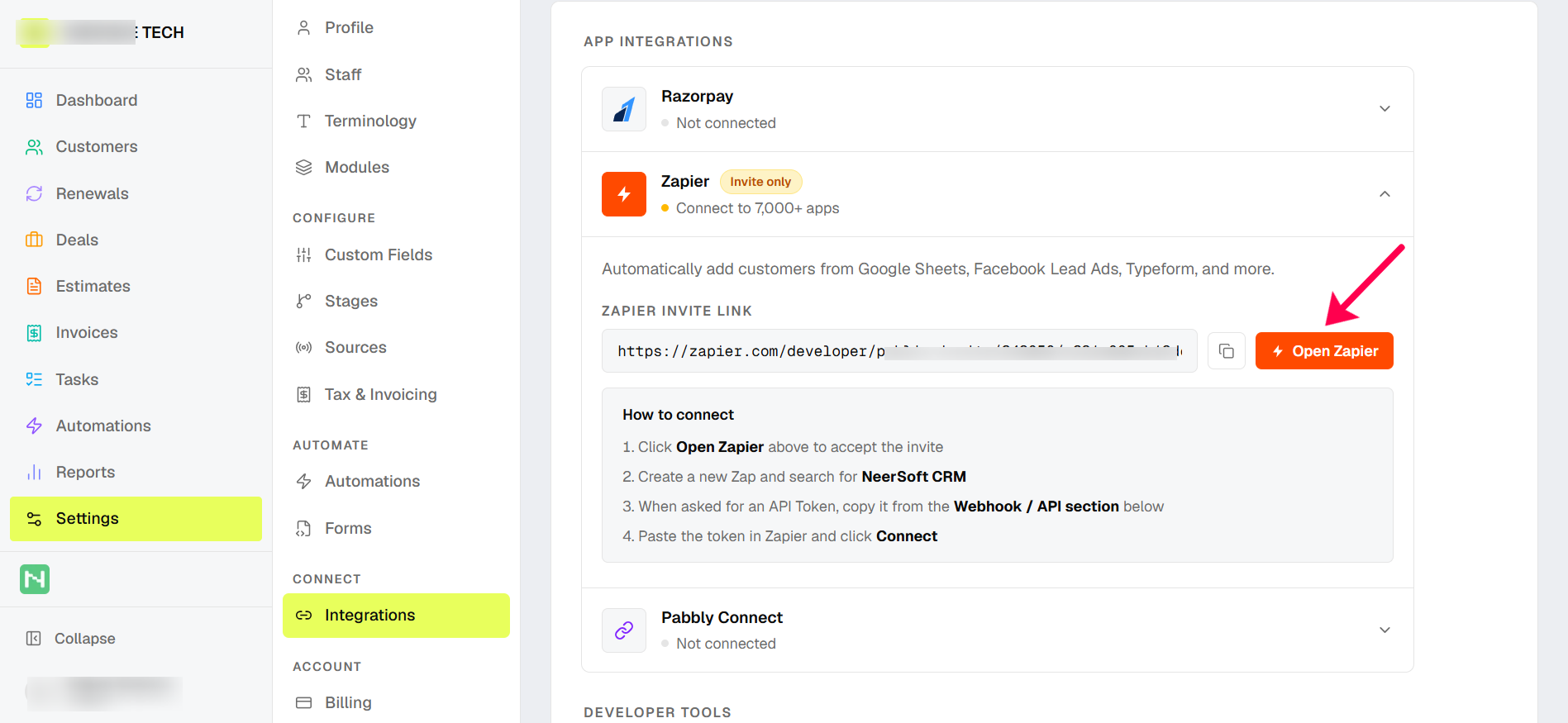Open the Estimates page
1568x723 pixels.
tap(136, 286)
